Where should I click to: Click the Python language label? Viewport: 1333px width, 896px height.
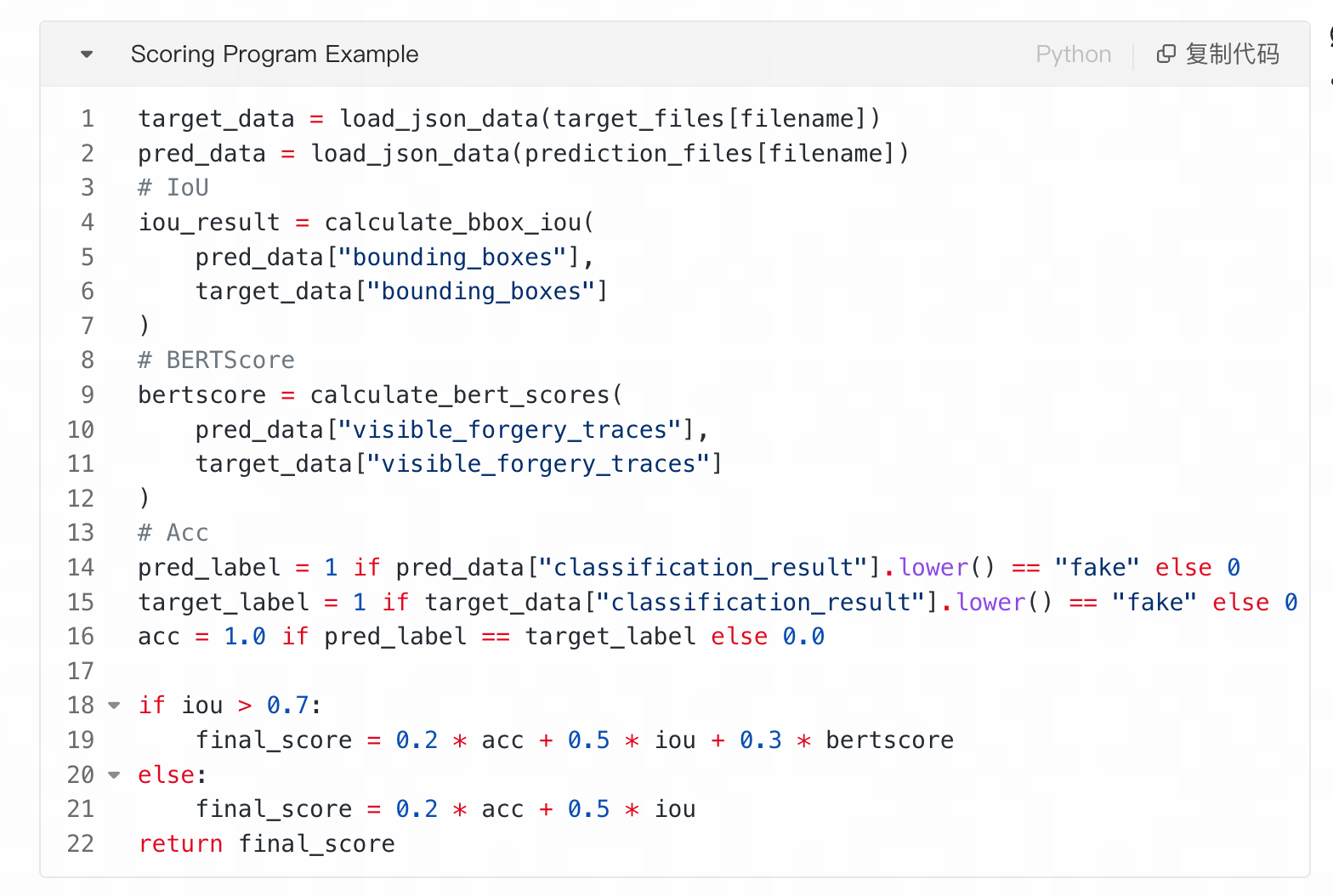(x=1073, y=54)
